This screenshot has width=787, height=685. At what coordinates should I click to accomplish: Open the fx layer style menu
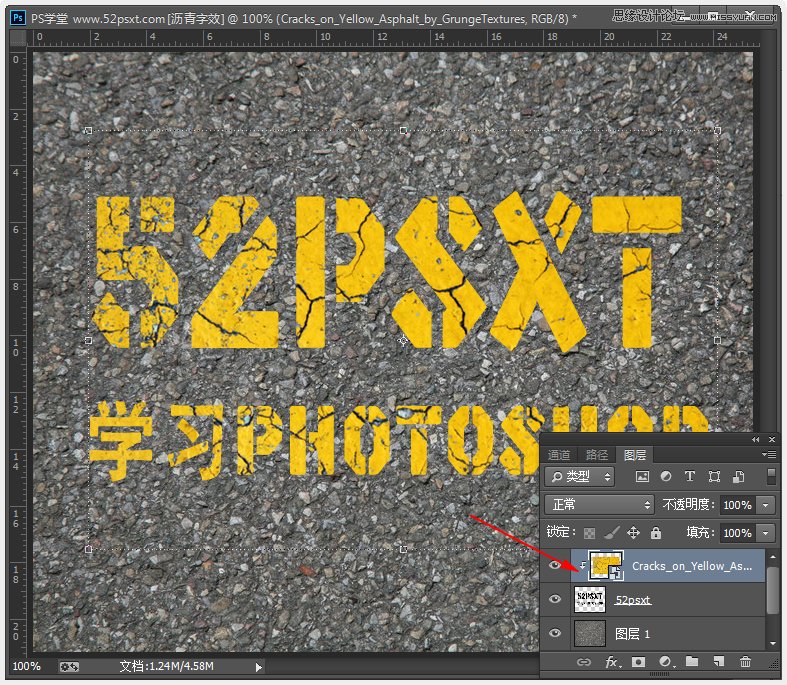click(x=613, y=662)
